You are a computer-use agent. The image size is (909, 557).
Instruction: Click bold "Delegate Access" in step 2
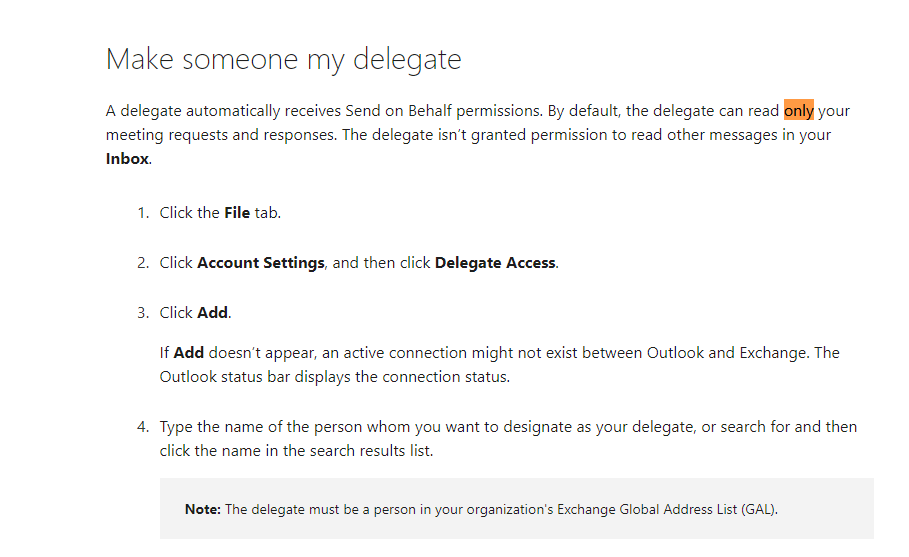[495, 263]
